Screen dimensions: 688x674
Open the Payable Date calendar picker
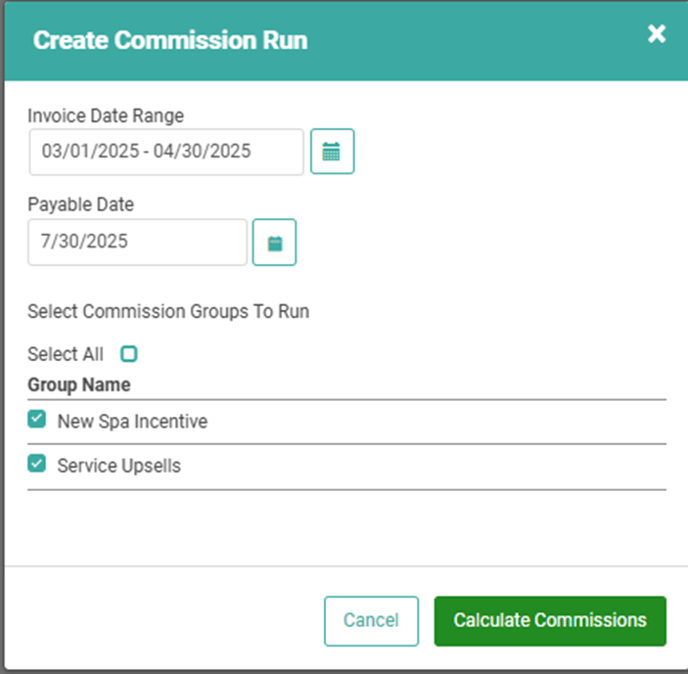(x=274, y=242)
